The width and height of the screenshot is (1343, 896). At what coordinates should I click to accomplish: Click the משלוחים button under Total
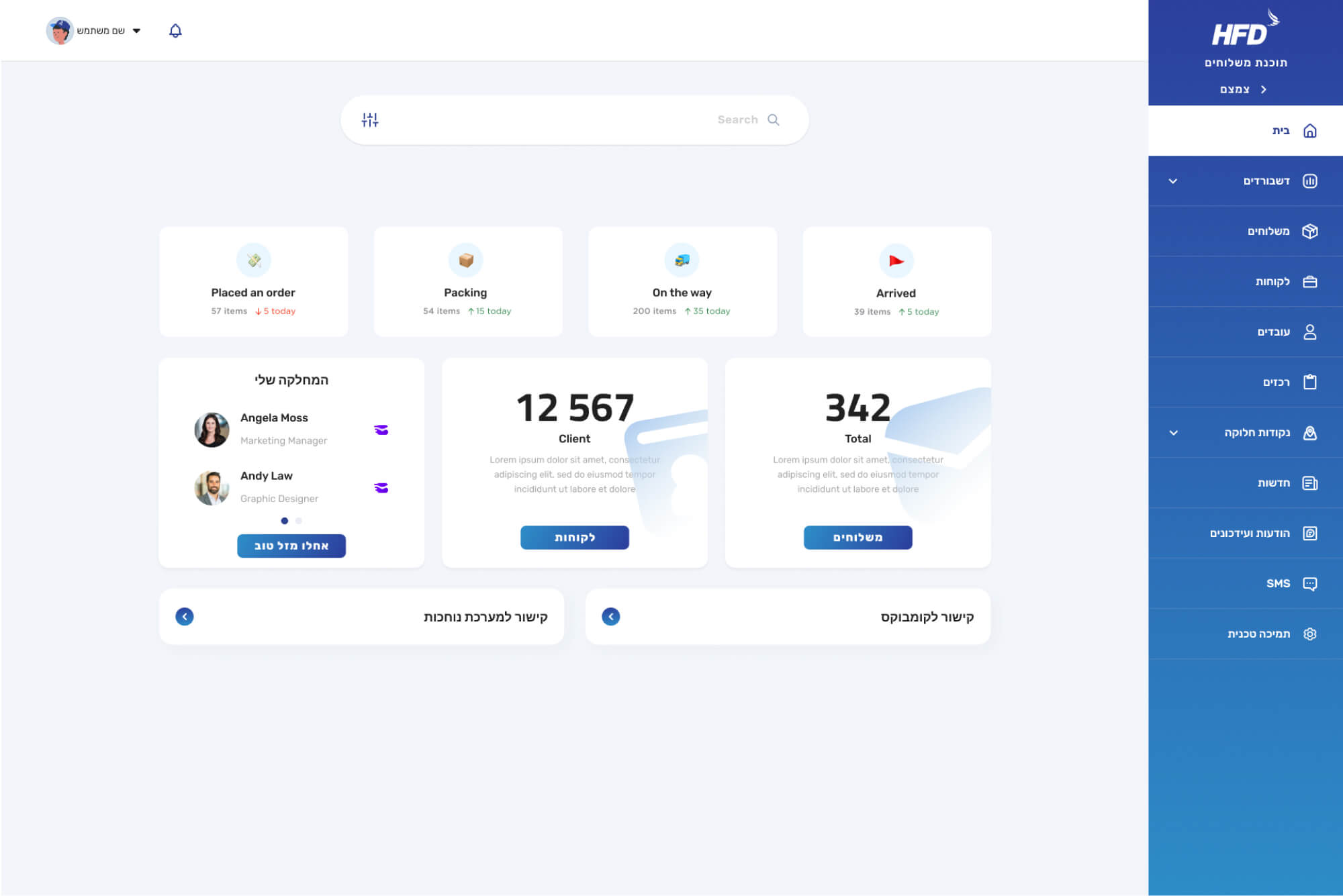pyautogui.click(x=858, y=538)
